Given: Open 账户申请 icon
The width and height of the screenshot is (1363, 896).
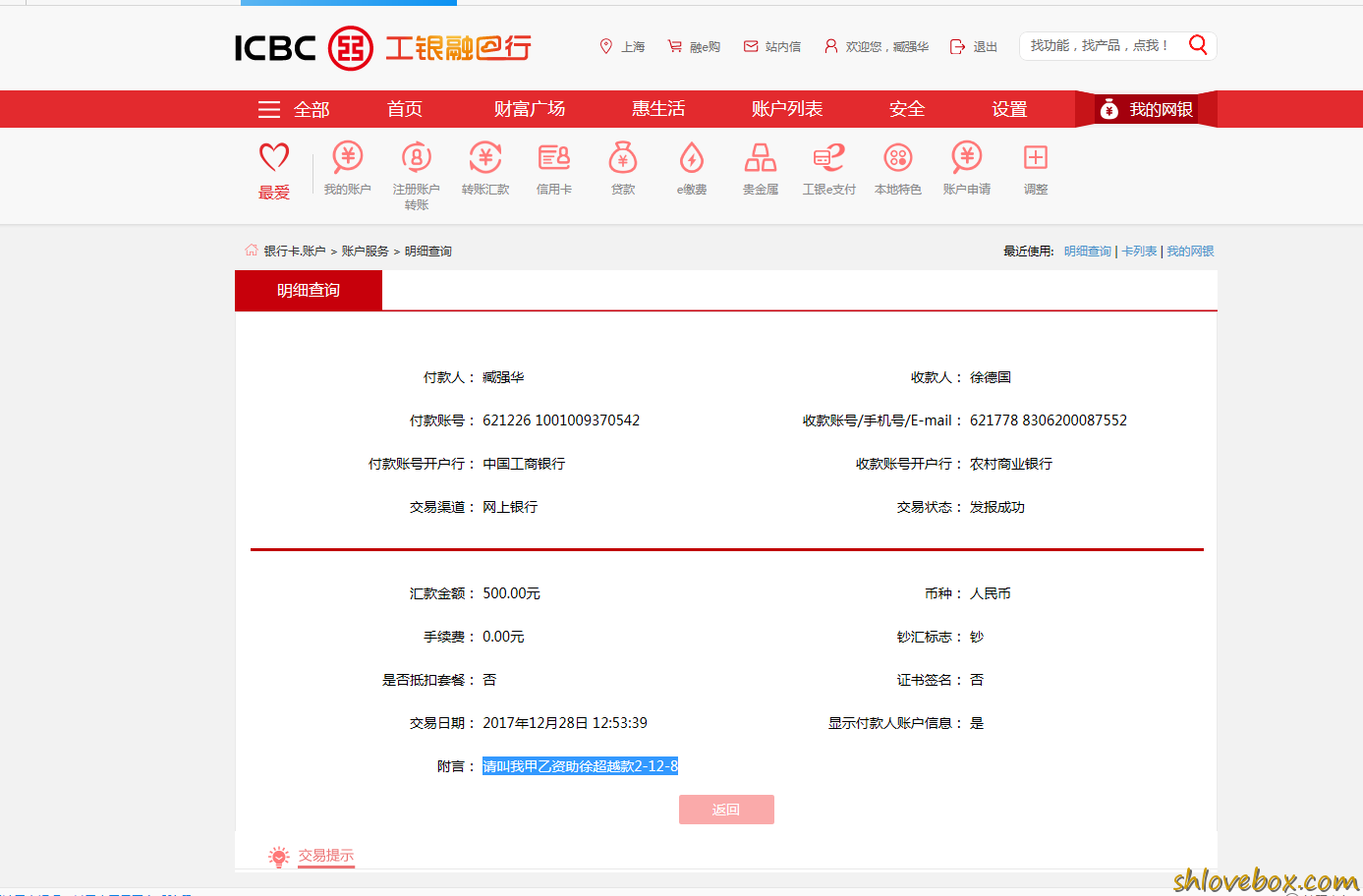Looking at the screenshot, I should 967,157.
